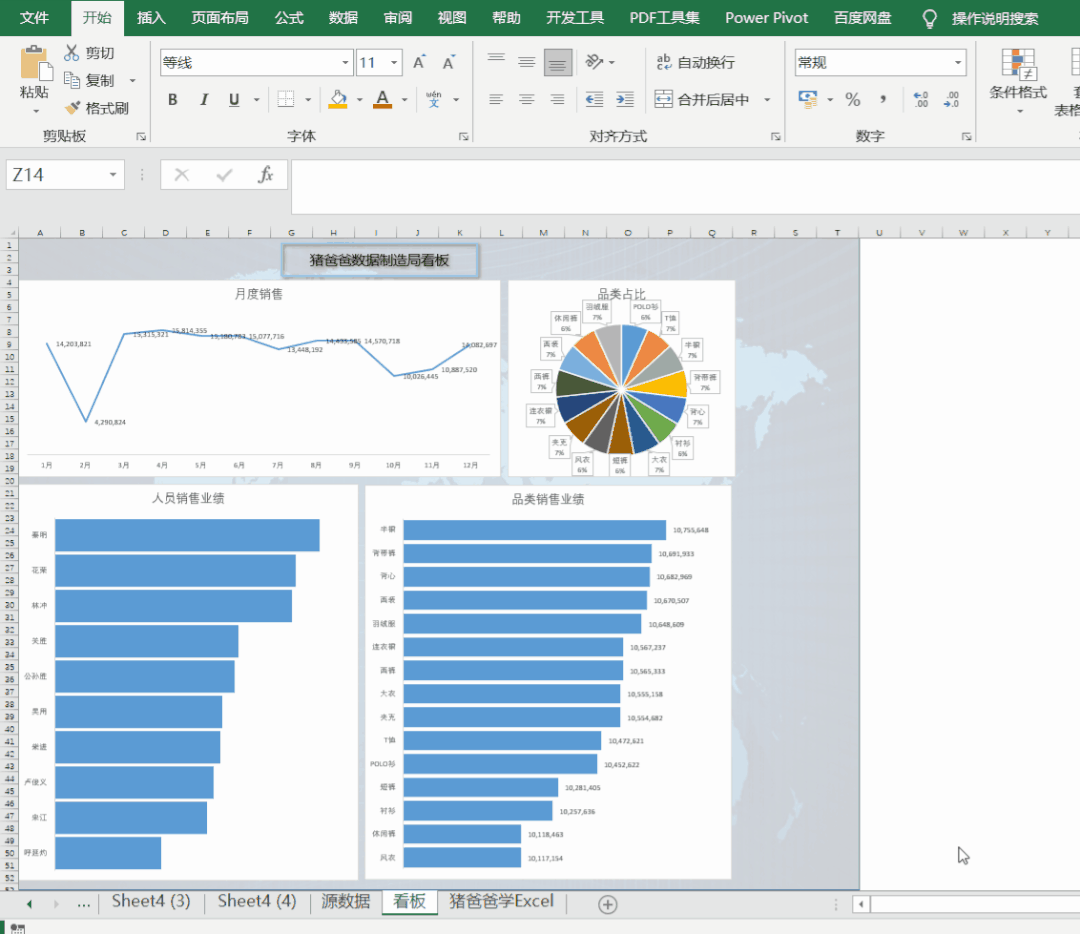Image resolution: width=1080 pixels, height=934 pixels.
Task: Click the Copy icon
Action: pos(72,80)
